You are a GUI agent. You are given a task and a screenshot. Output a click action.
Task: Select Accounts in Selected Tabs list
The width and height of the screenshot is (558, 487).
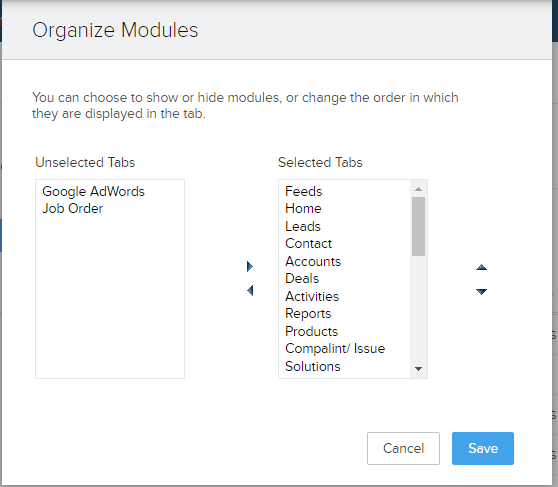(x=313, y=261)
